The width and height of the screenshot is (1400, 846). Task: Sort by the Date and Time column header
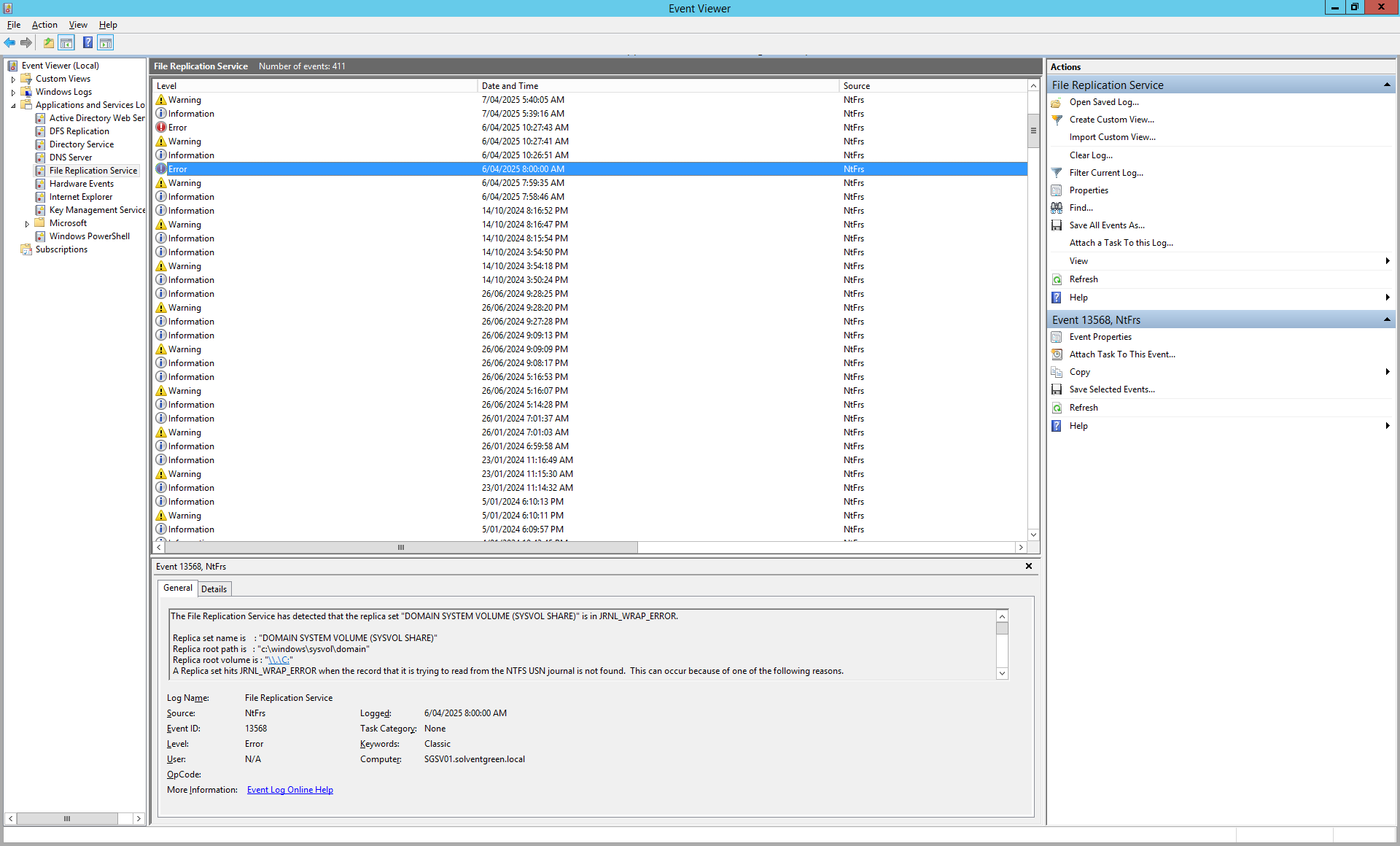click(x=658, y=86)
